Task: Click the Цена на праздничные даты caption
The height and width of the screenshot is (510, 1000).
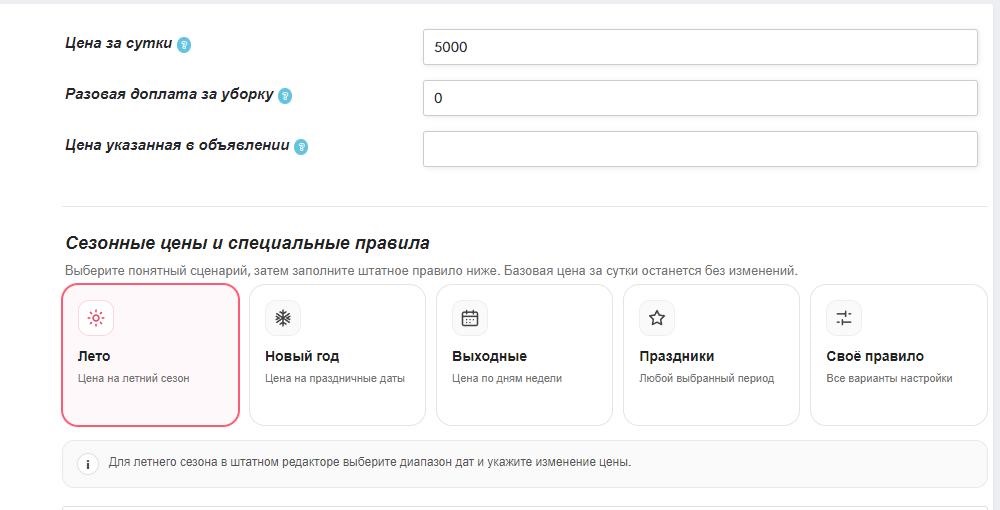Action: click(335, 379)
